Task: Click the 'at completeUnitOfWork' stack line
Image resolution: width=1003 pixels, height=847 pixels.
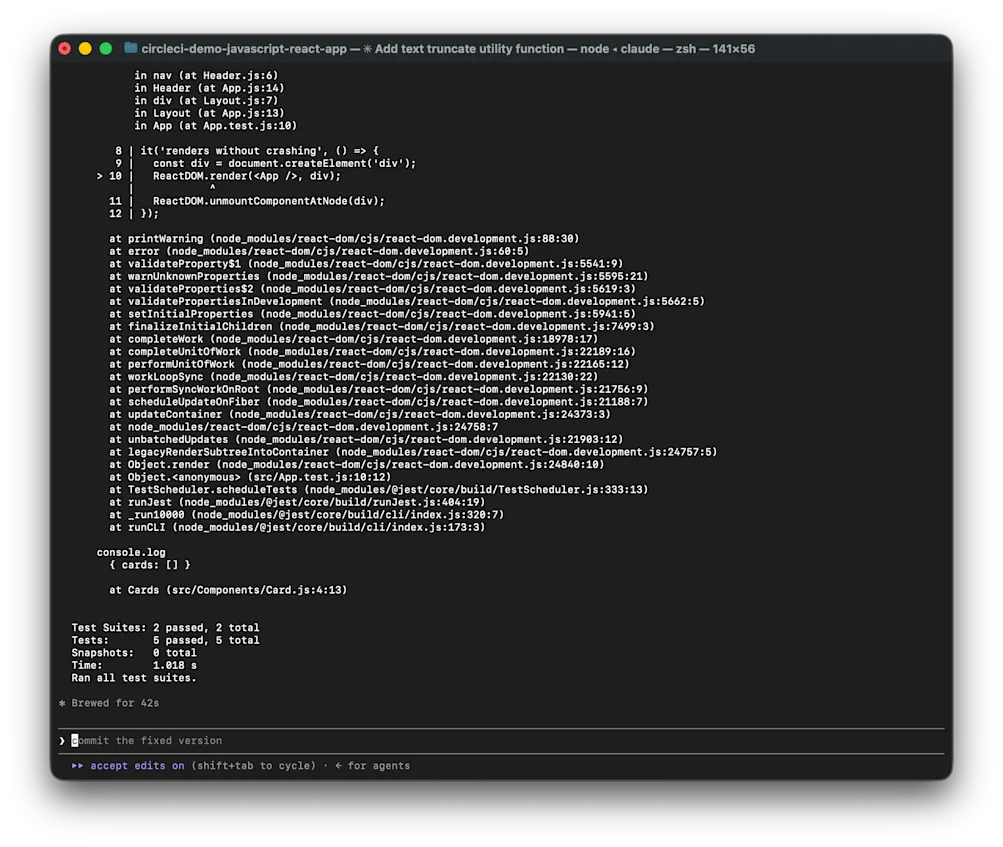Action: (x=372, y=351)
